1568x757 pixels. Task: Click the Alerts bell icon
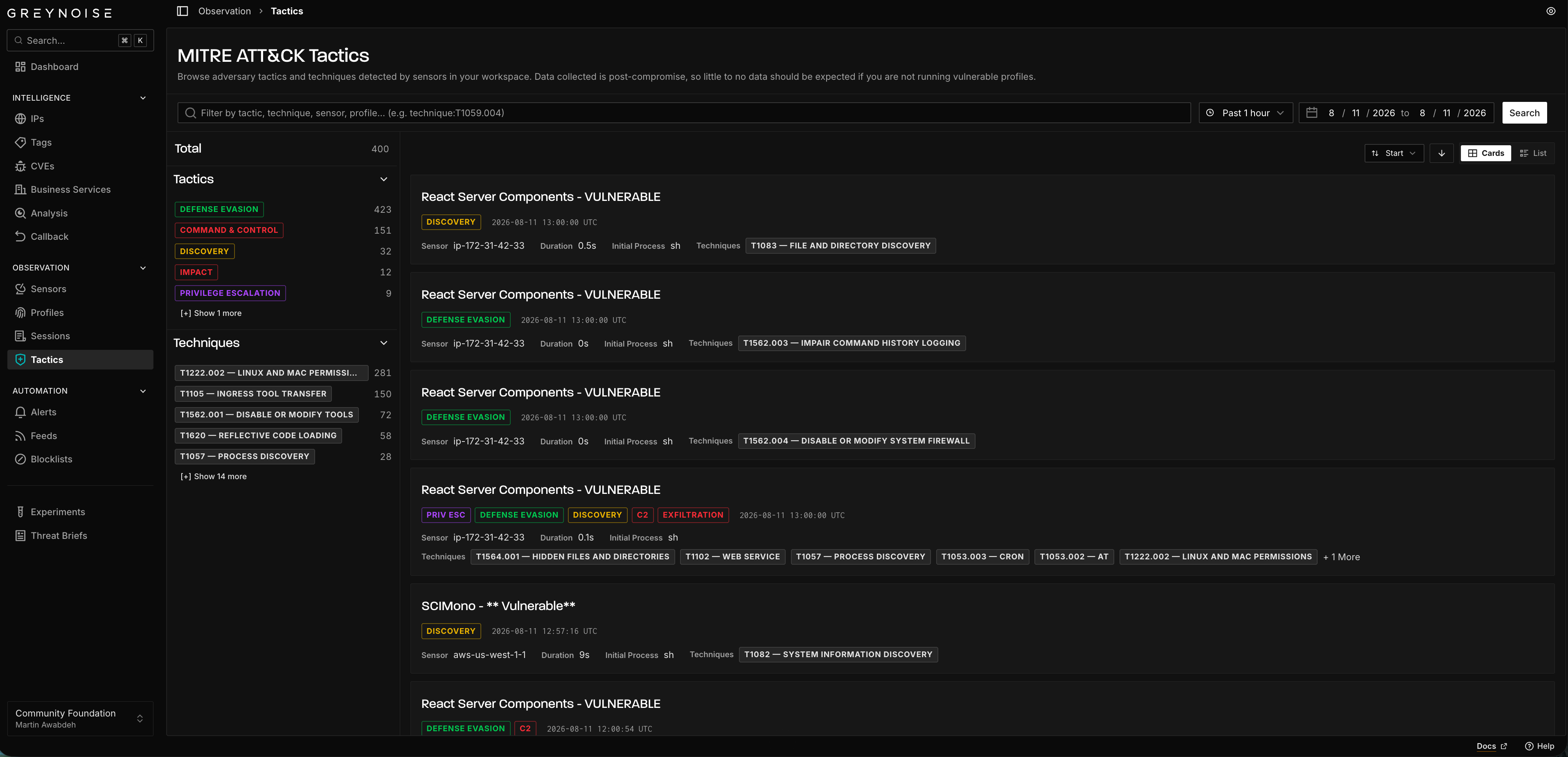pos(20,412)
